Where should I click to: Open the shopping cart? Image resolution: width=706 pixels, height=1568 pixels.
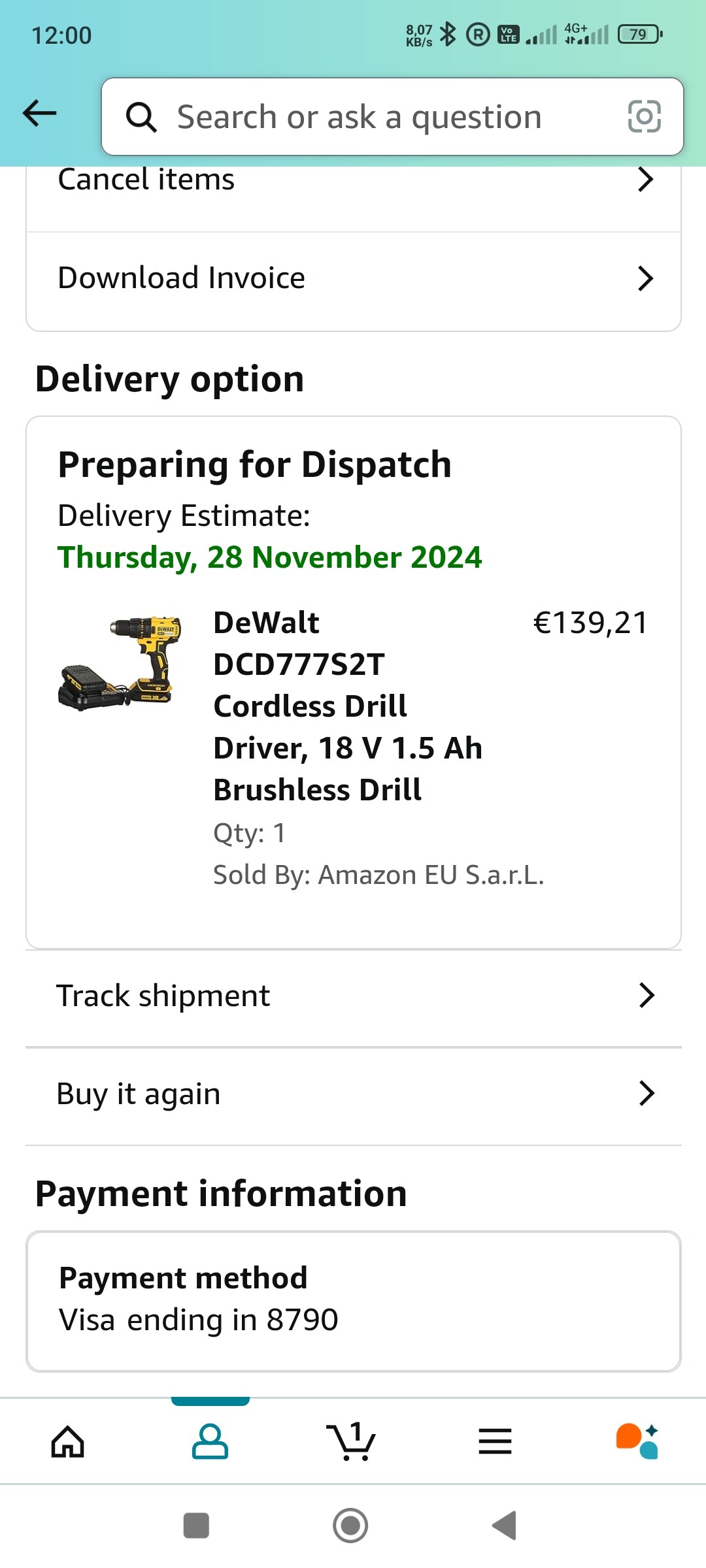click(351, 1441)
